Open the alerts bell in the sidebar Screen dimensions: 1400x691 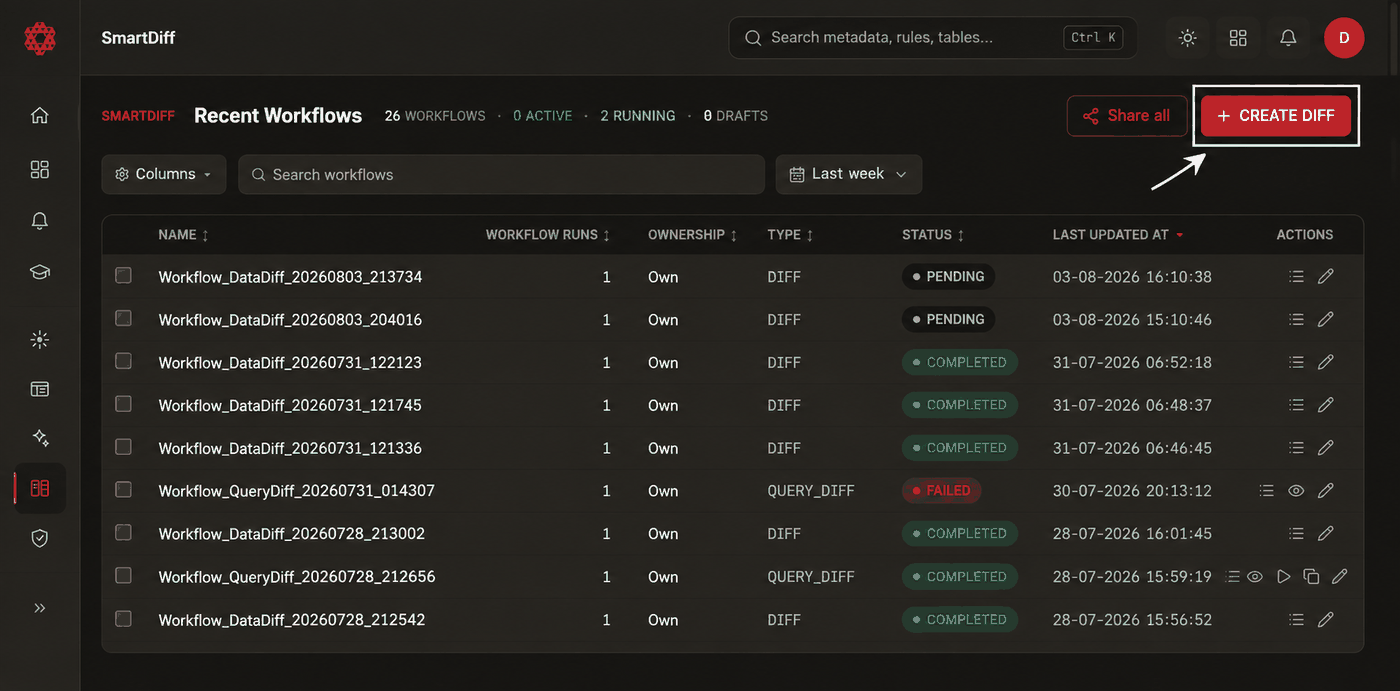coord(40,221)
